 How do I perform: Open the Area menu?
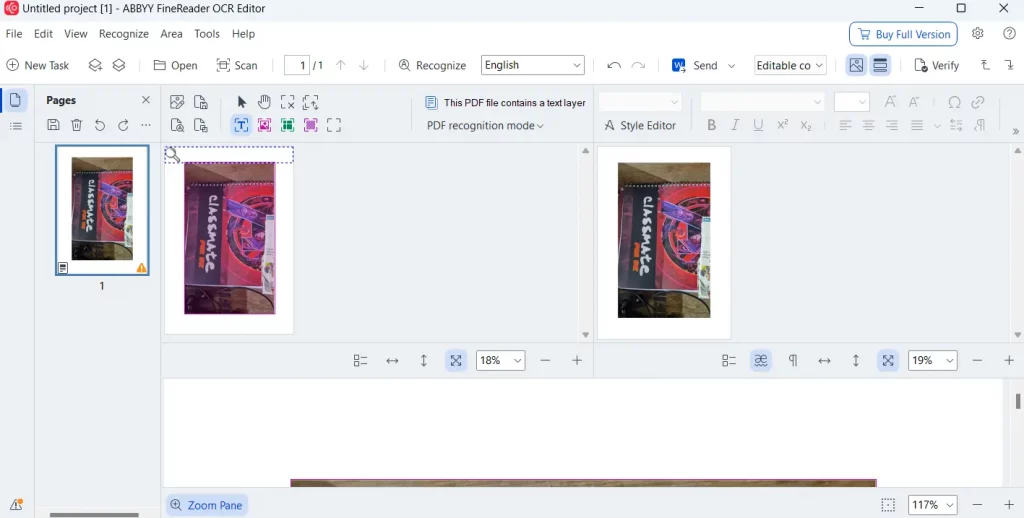pos(171,34)
